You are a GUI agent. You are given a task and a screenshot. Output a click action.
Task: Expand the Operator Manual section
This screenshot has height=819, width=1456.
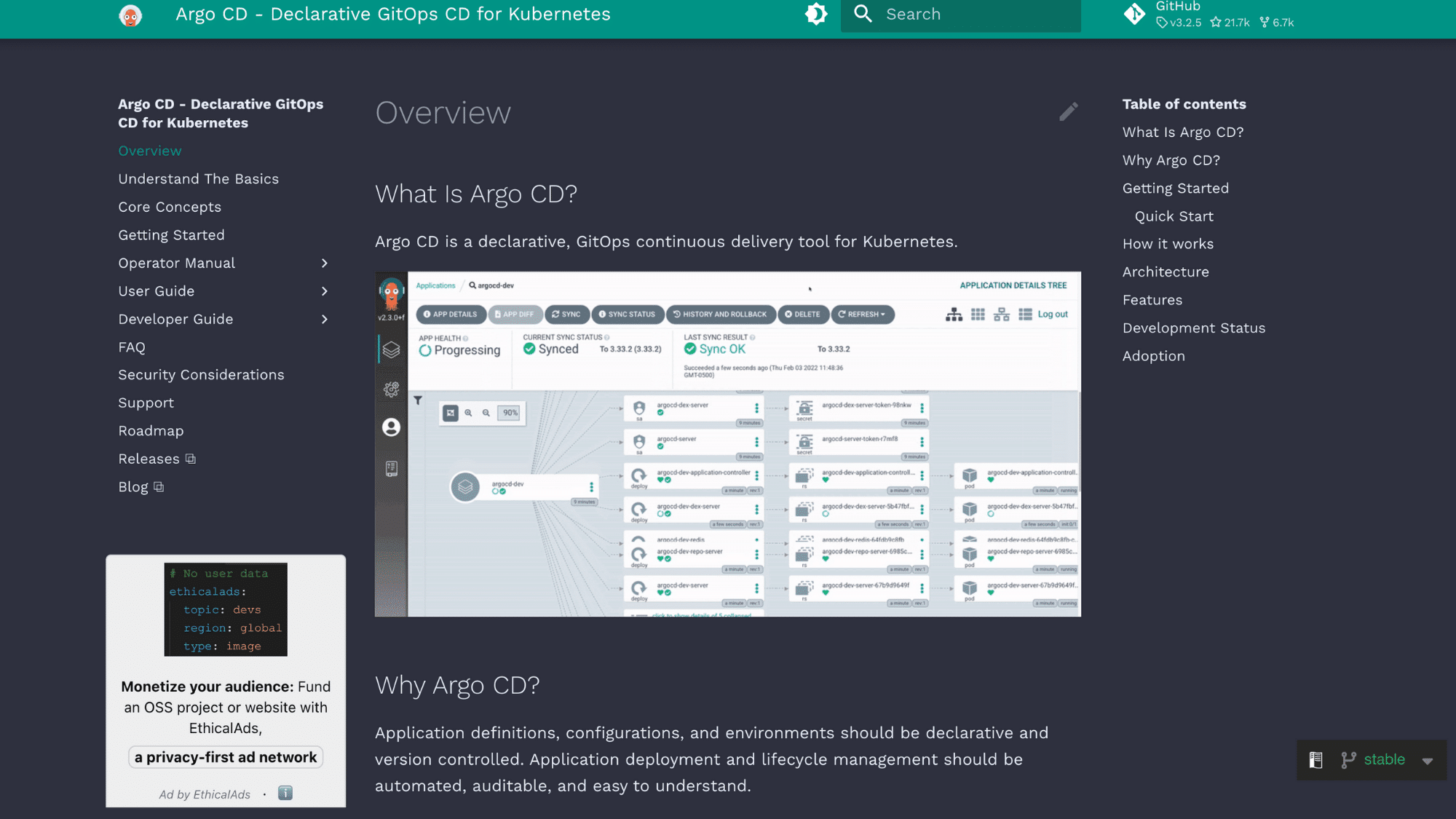pyautogui.click(x=325, y=263)
